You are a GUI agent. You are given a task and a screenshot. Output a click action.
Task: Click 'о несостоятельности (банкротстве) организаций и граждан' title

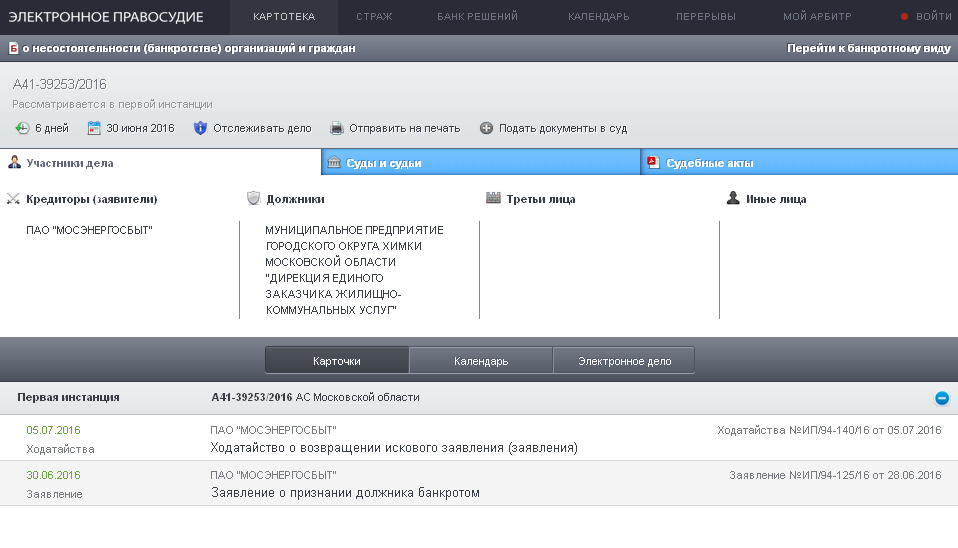click(189, 48)
